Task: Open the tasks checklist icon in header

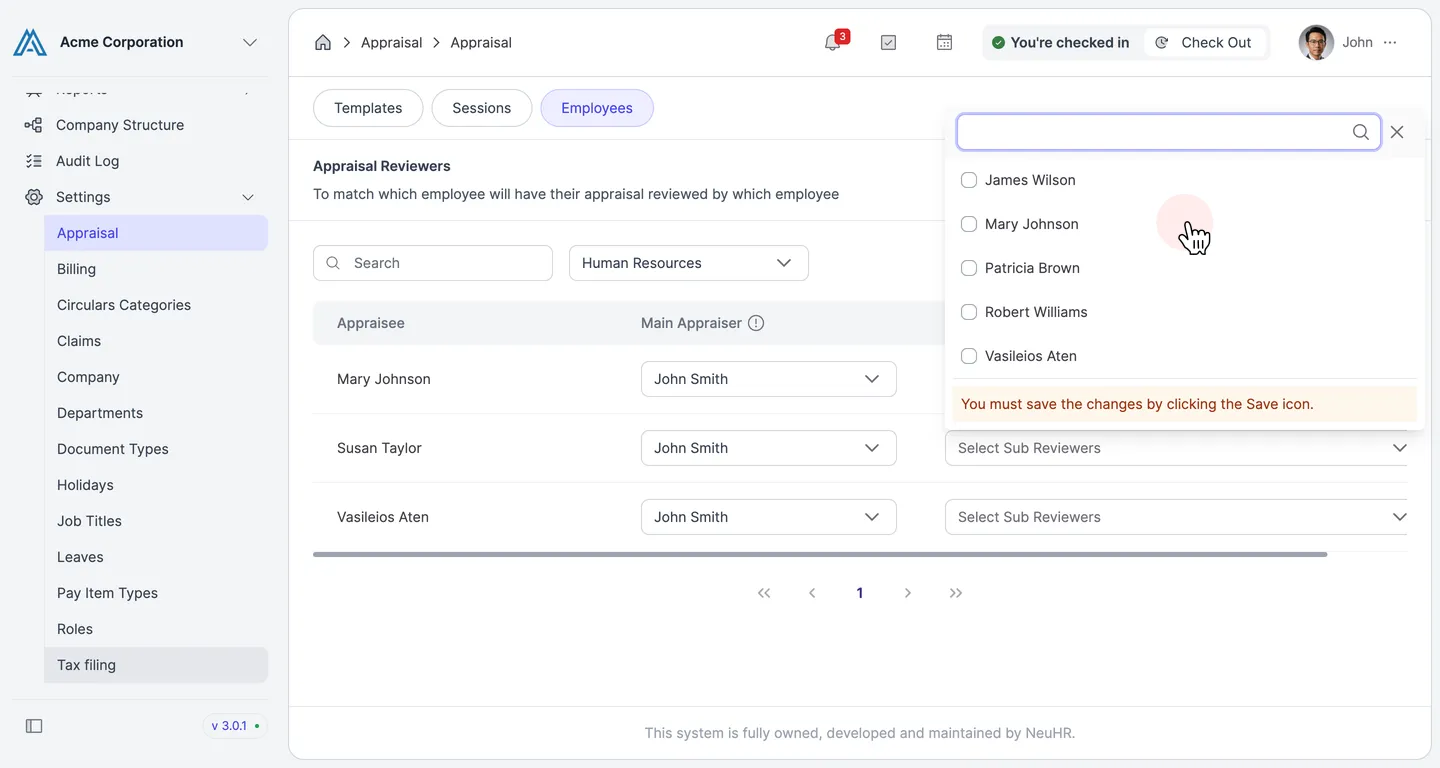Action: pyautogui.click(x=888, y=42)
